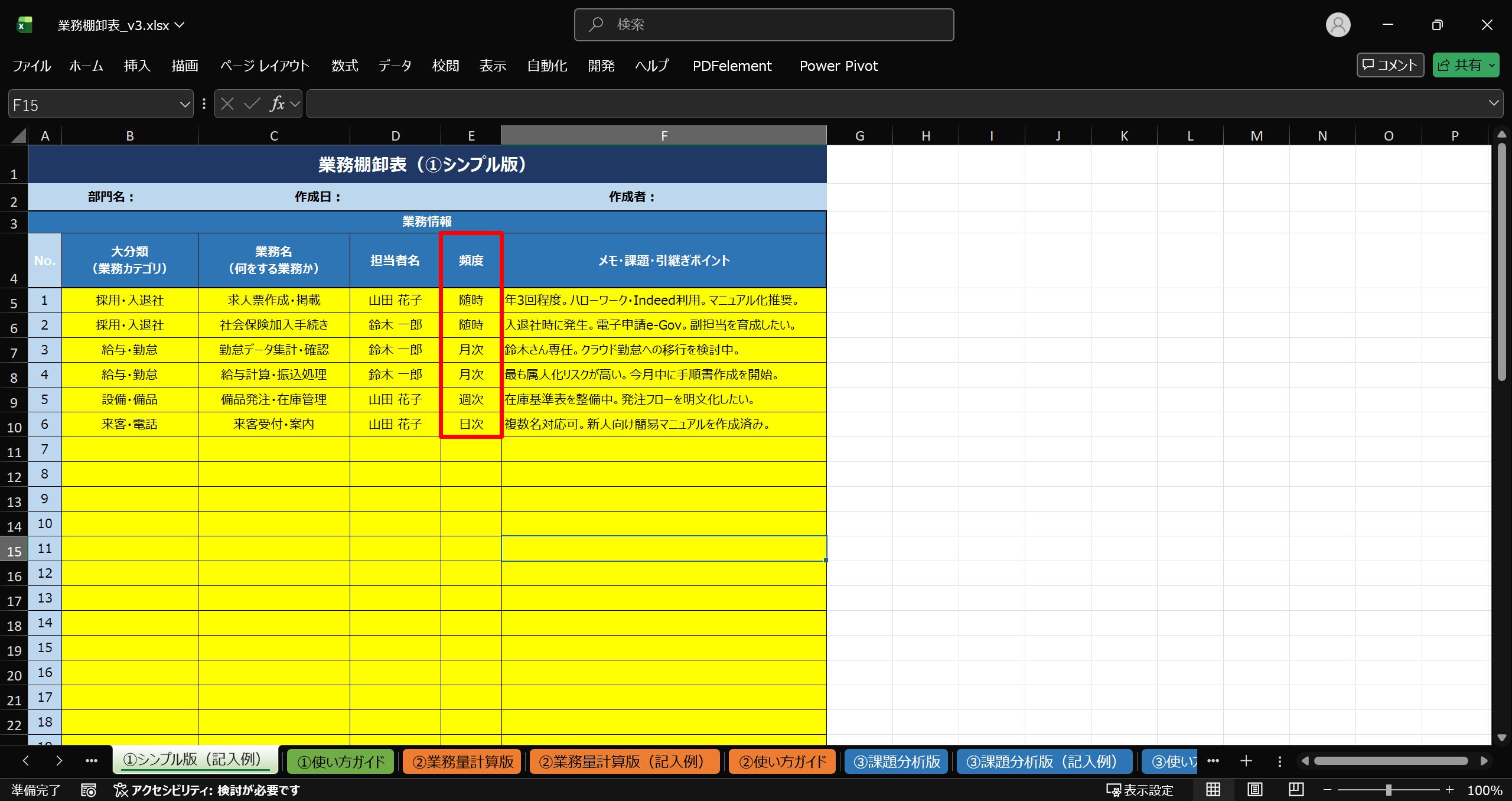This screenshot has width=1512, height=801.
Task: Click the add new sheet plus icon
Action: pyautogui.click(x=1246, y=761)
